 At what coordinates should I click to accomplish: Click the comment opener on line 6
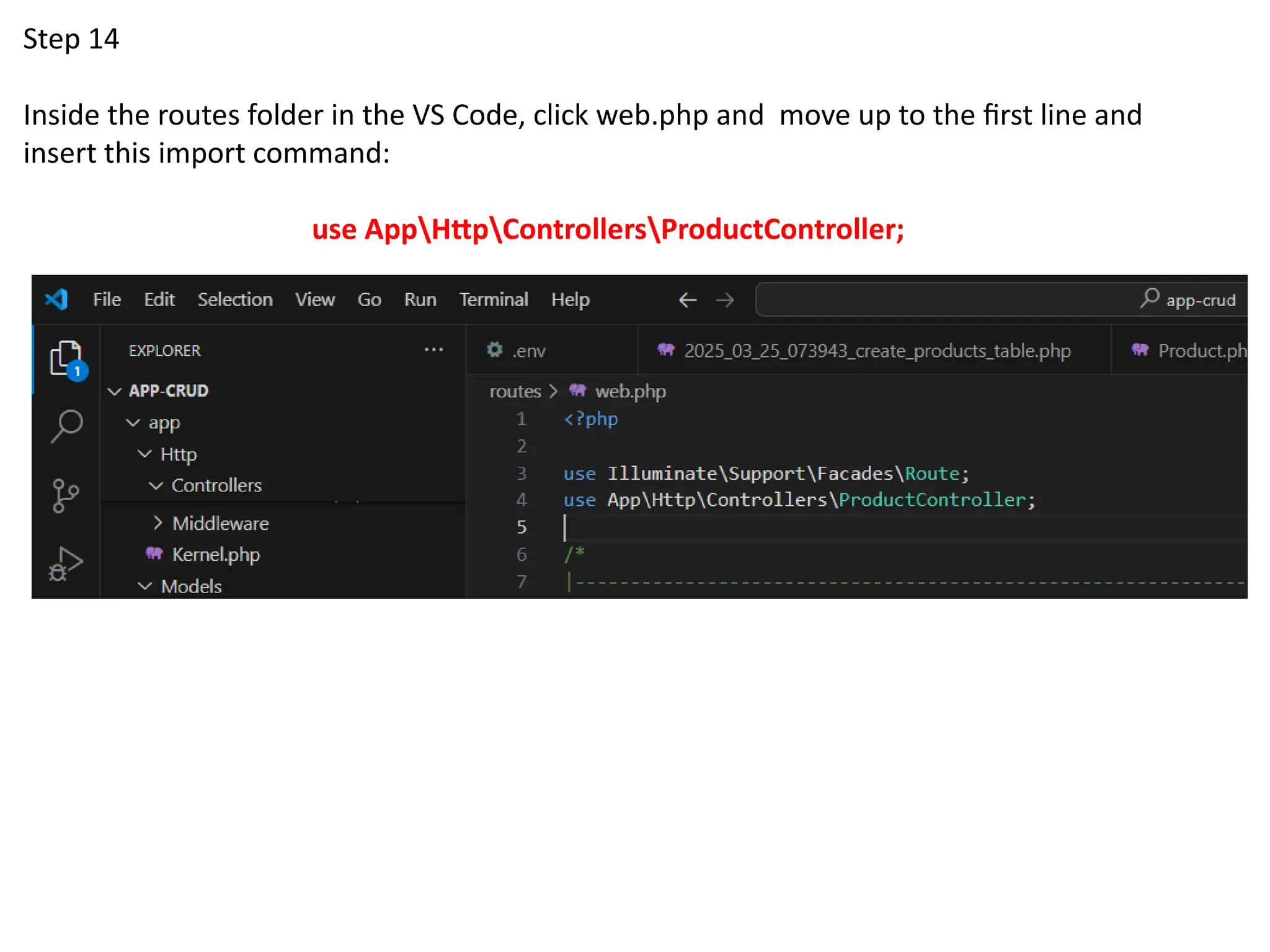(x=574, y=553)
